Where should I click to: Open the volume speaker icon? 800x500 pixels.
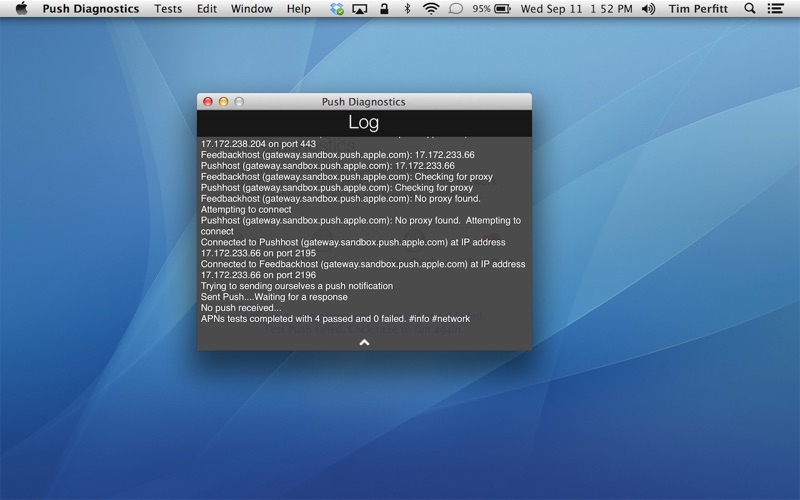(648, 9)
